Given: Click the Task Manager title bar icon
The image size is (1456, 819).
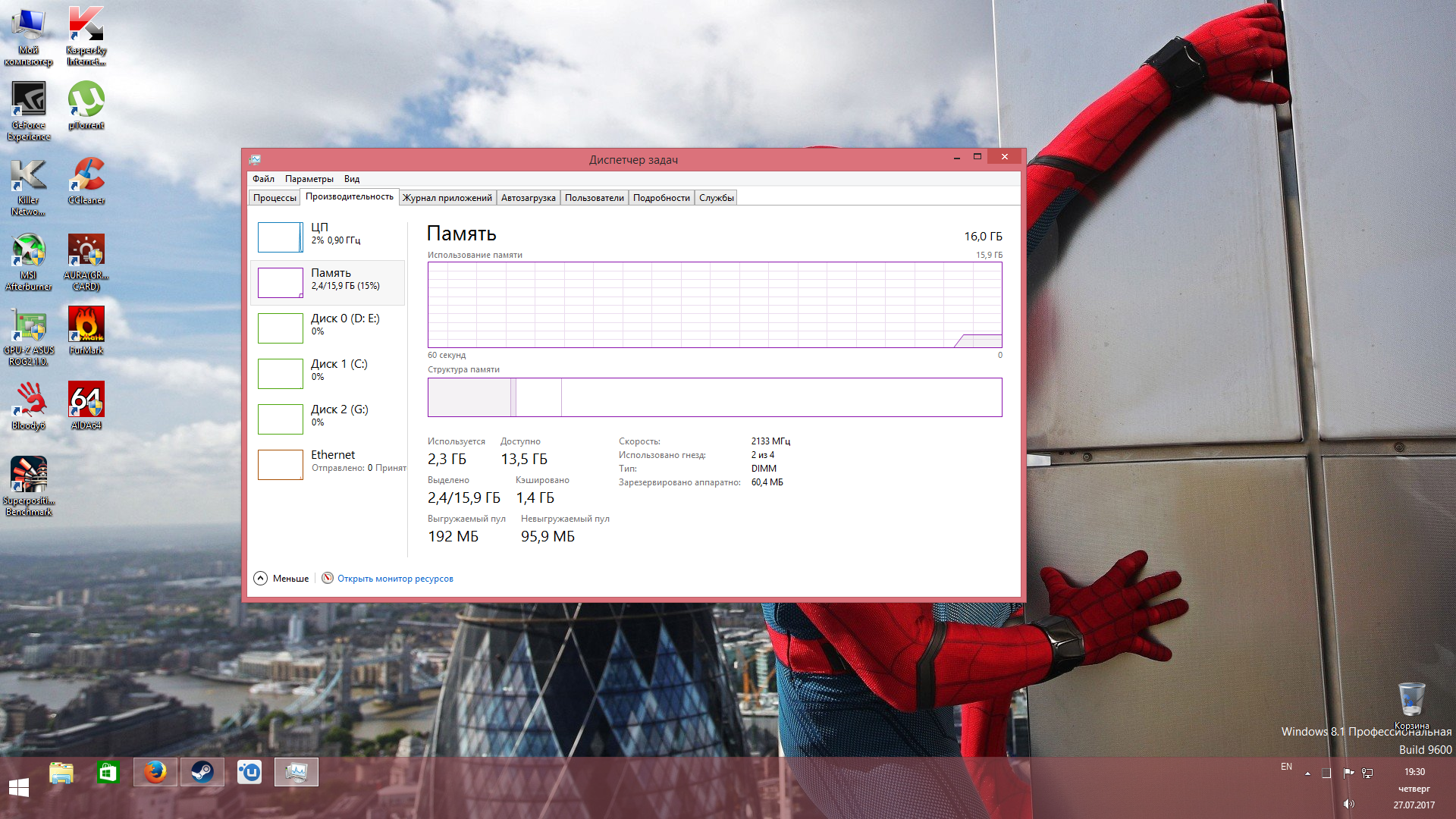Looking at the screenshot, I should [256, 159].
